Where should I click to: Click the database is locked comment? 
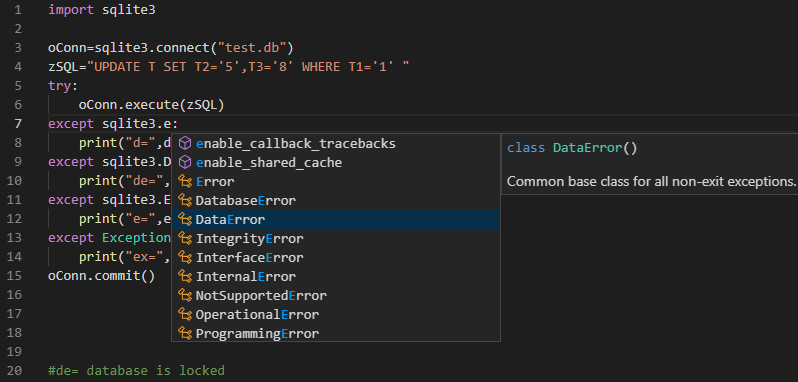click(136, 370)
